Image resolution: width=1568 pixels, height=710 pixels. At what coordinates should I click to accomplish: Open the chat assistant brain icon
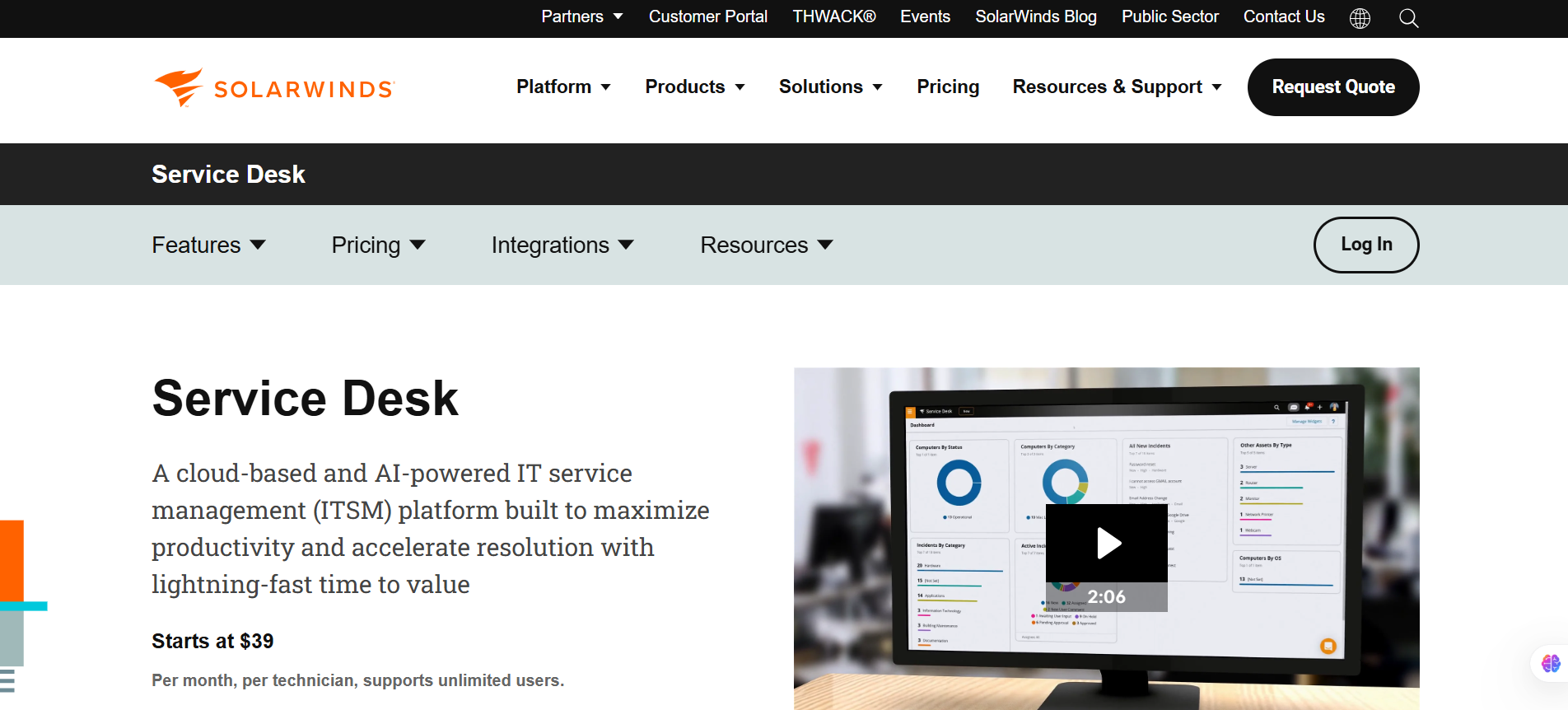point(1550,663)
